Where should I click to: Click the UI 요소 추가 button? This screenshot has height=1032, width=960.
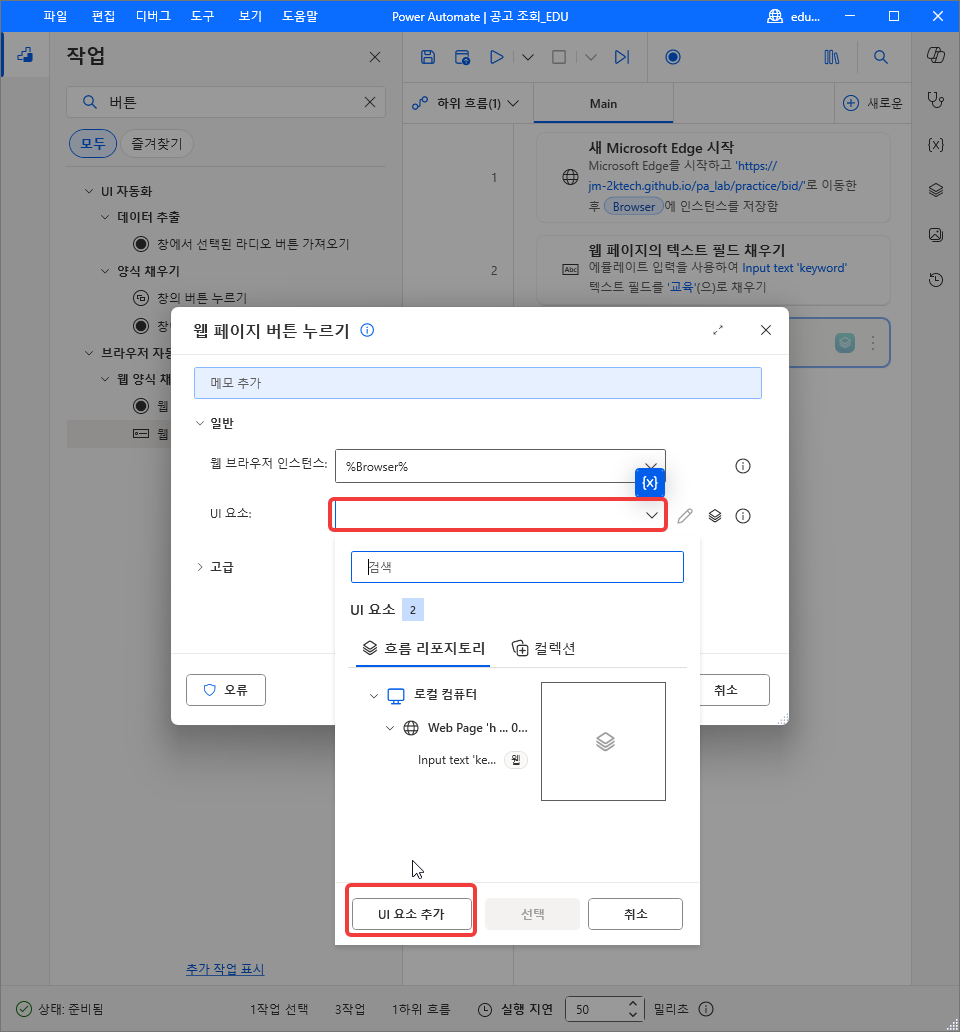tap(411, 914)
